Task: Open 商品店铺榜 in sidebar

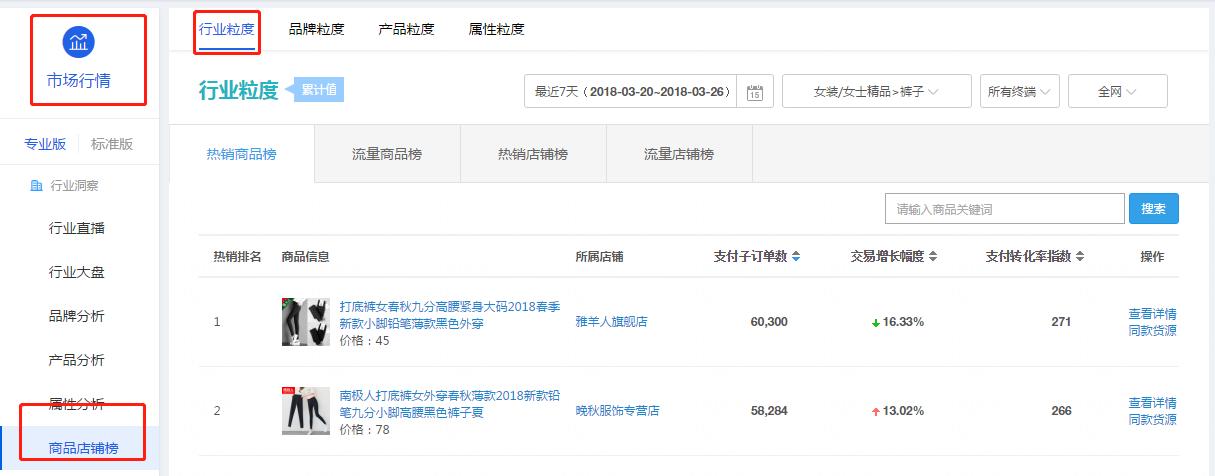Action: [84, 448]
